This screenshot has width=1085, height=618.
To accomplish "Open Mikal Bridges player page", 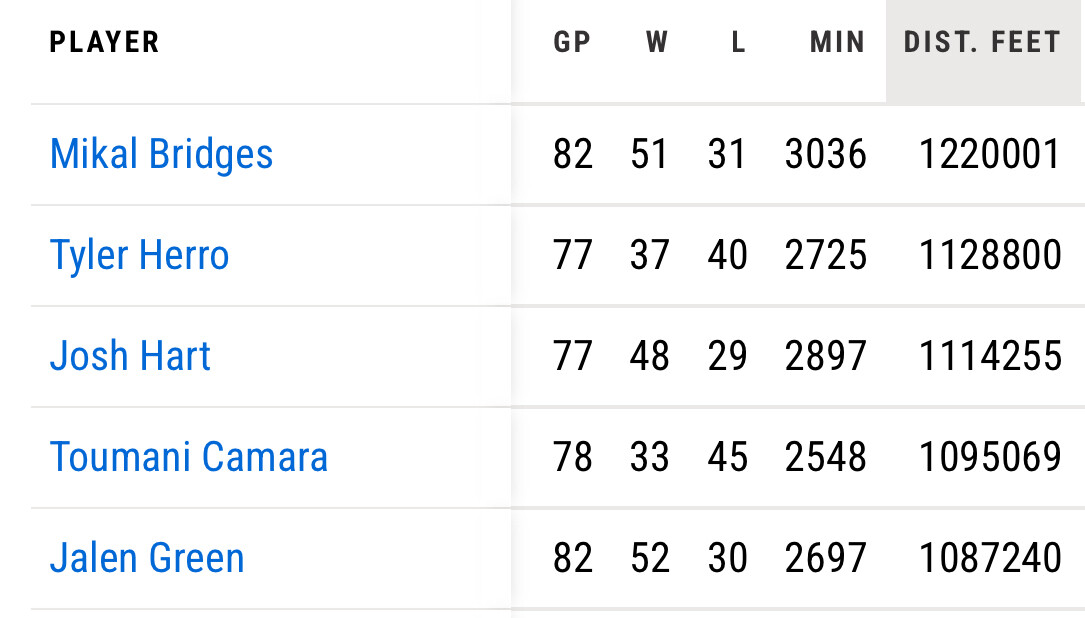I will click(x=161, y=154).
